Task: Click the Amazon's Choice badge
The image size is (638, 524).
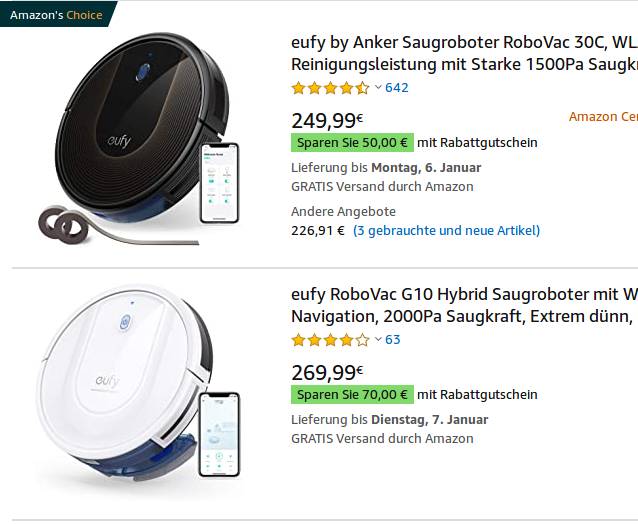Action: pyautogui.click(x=57, y=15)
